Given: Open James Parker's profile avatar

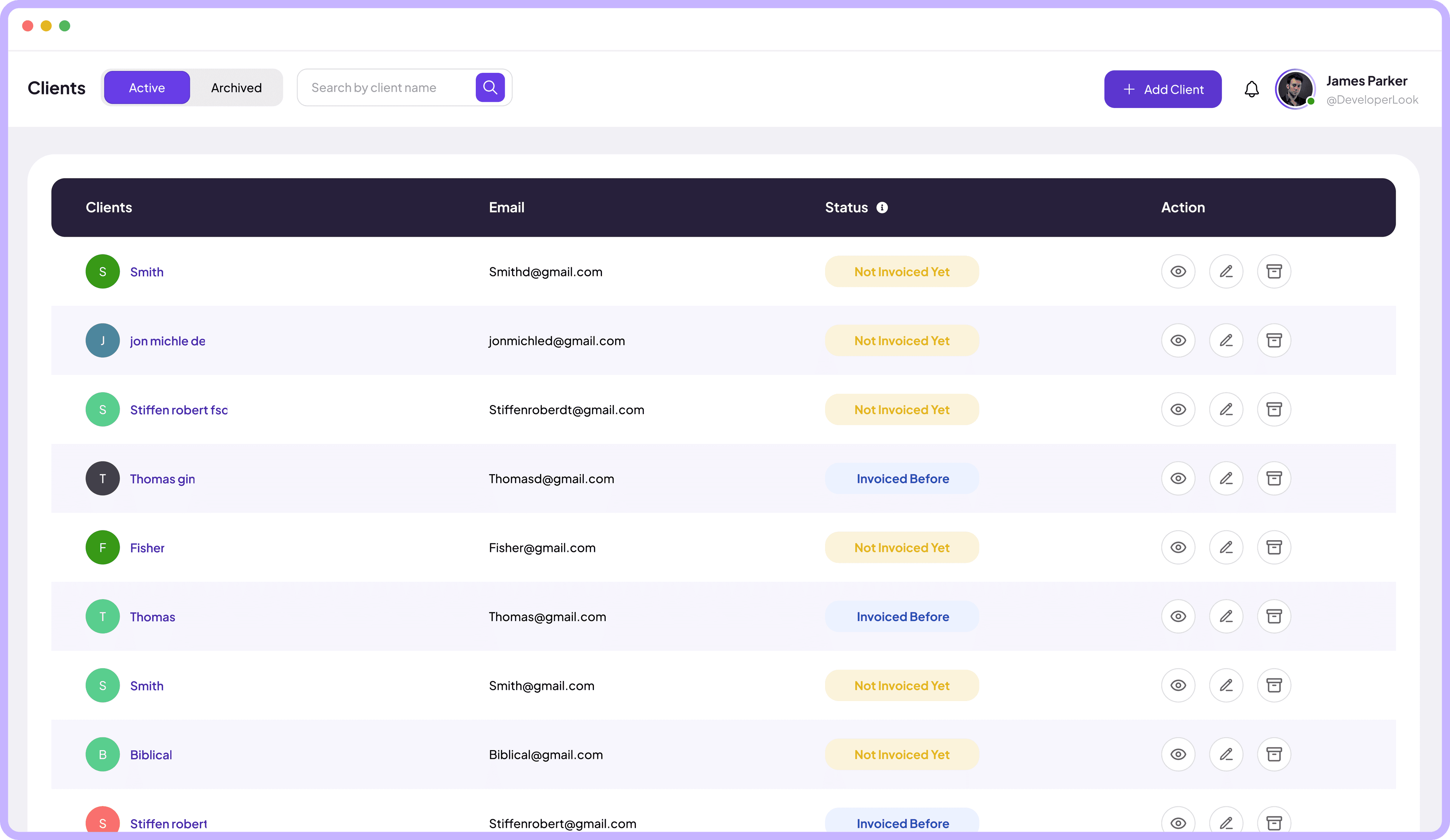Looking at the screenshot, I should 1295,89.
